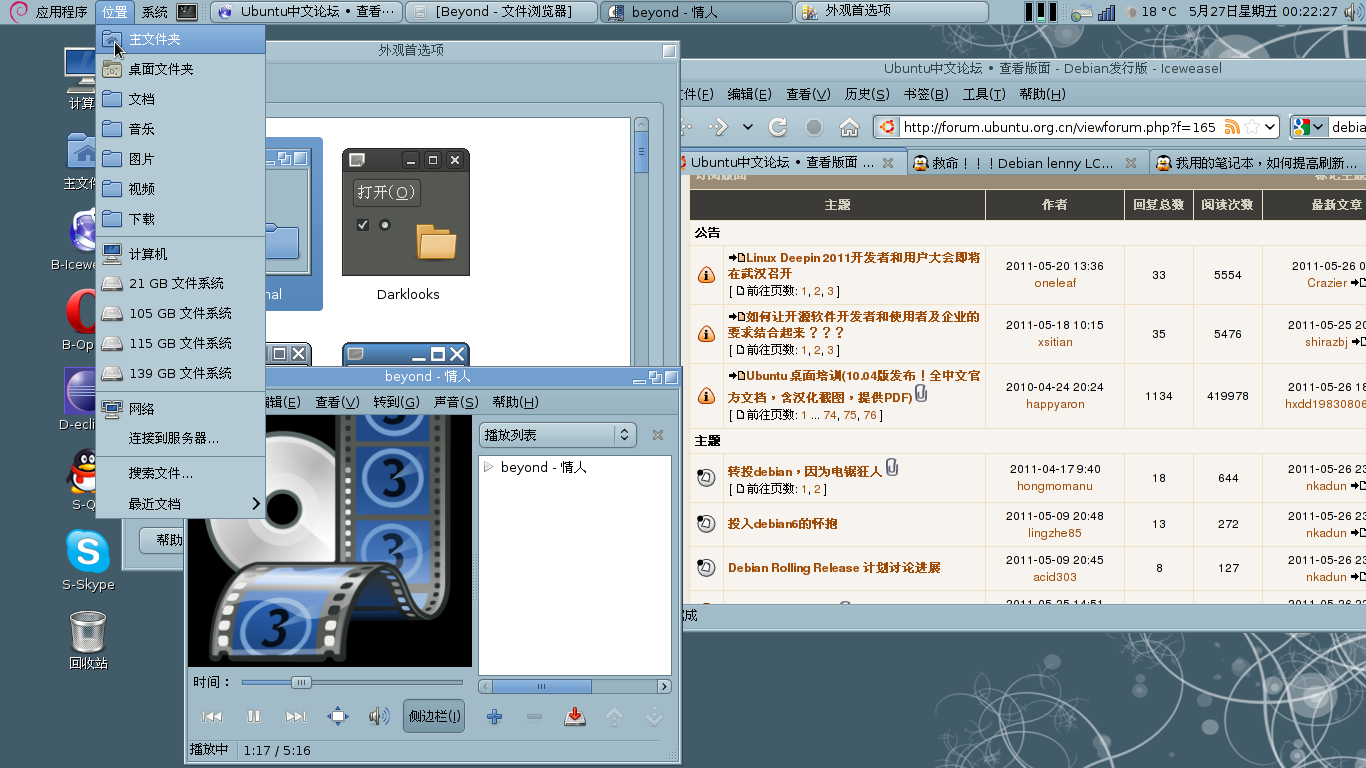Open the 声音 menu in the player
1366x768 pixels.
coord(456,402)
